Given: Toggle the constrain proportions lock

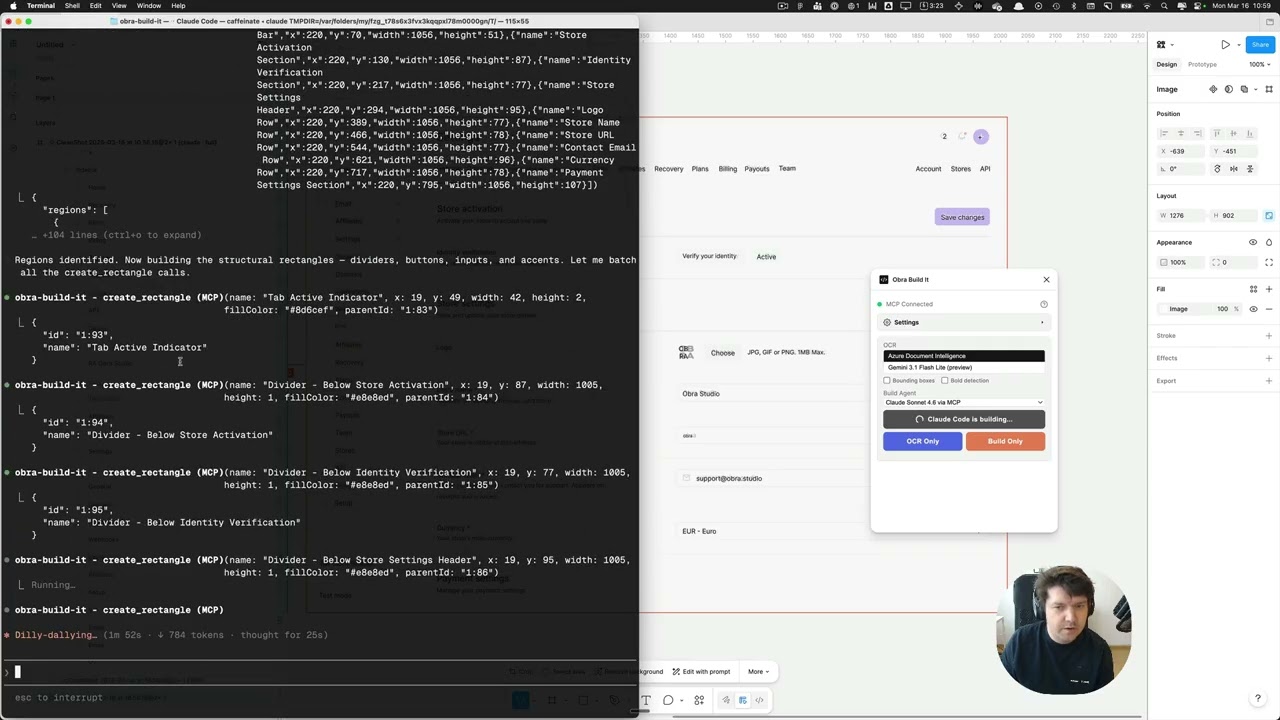Looking at the screenshot, I should [x=1269, y=216].
